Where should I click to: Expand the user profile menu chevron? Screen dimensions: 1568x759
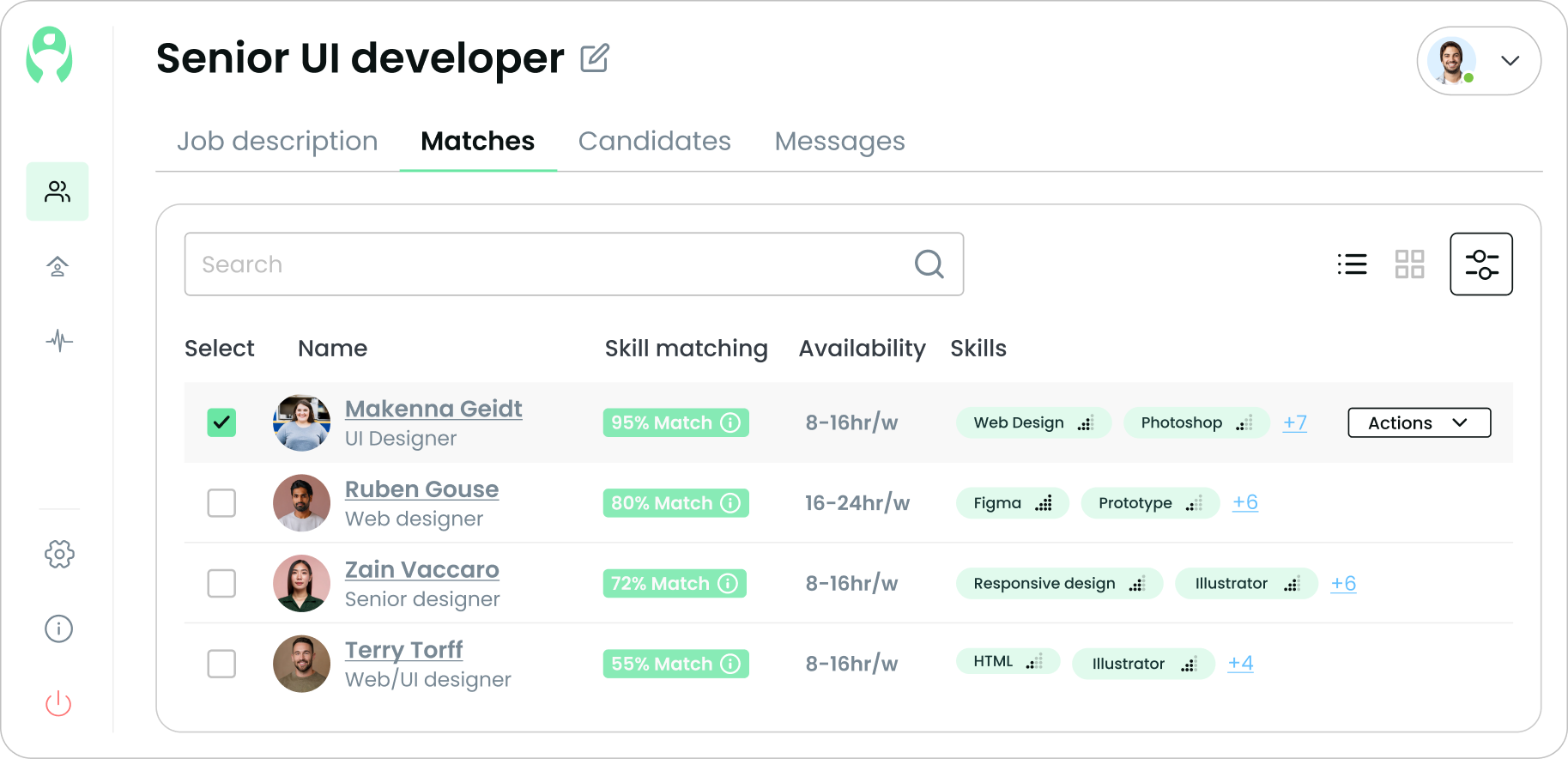pos(1510,60)
